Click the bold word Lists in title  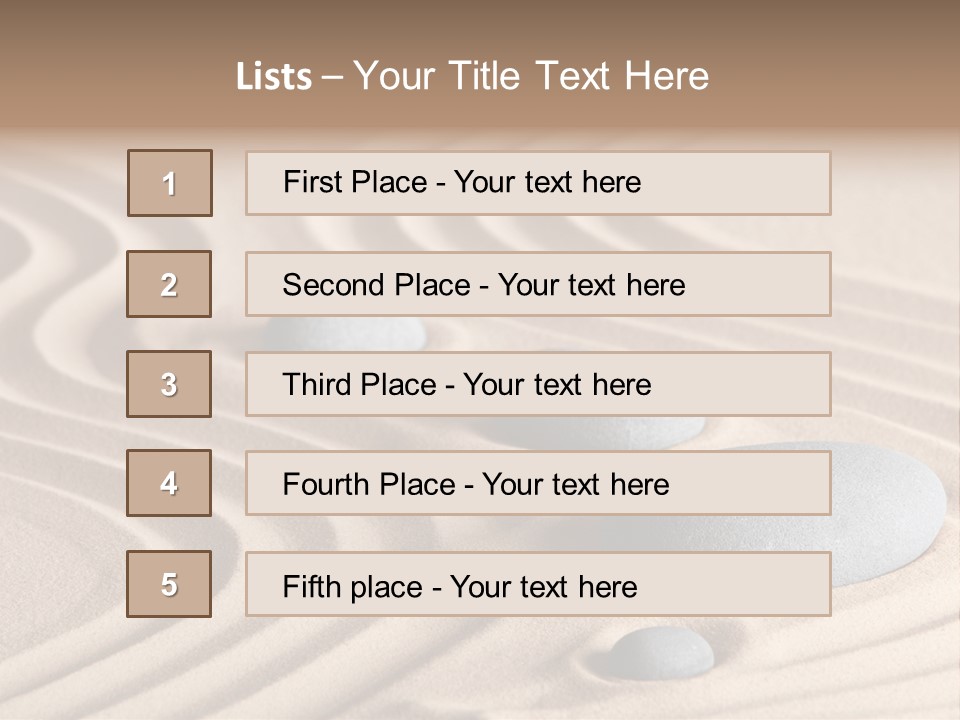(274, 77)
